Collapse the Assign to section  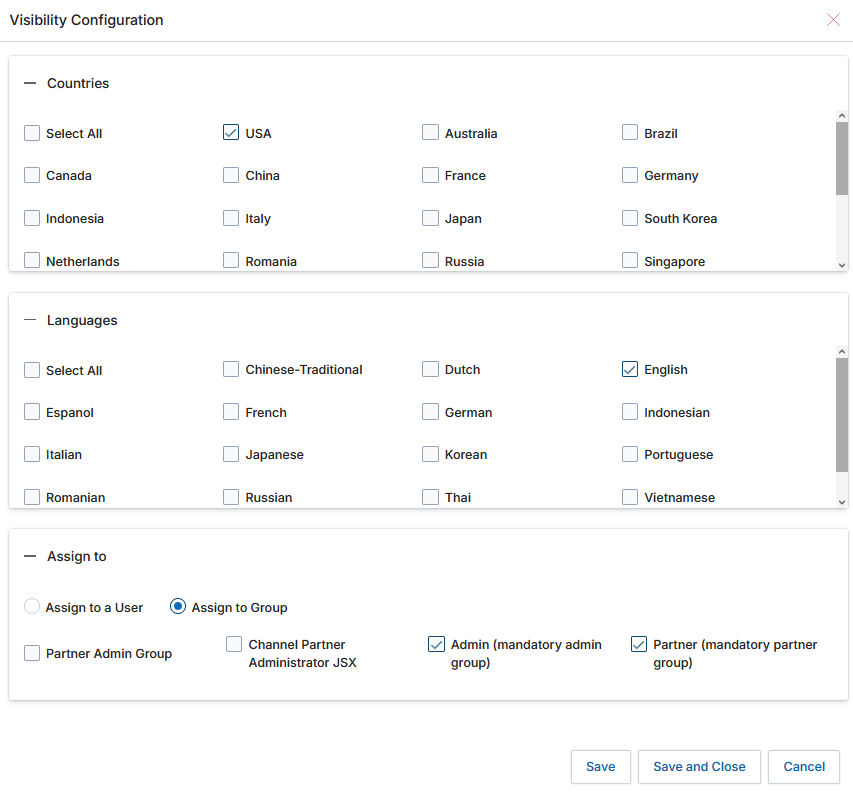(30, 556)
